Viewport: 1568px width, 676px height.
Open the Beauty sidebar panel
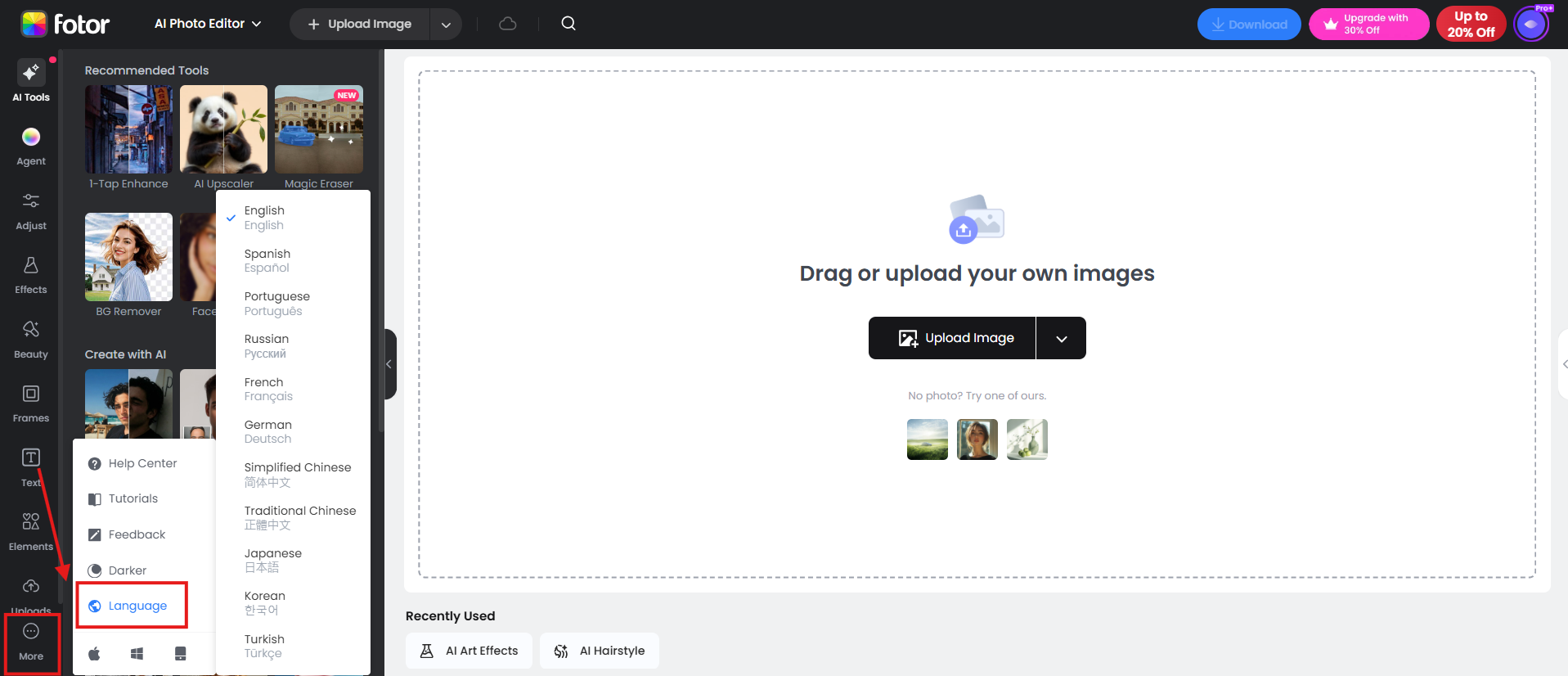(31, 340)
